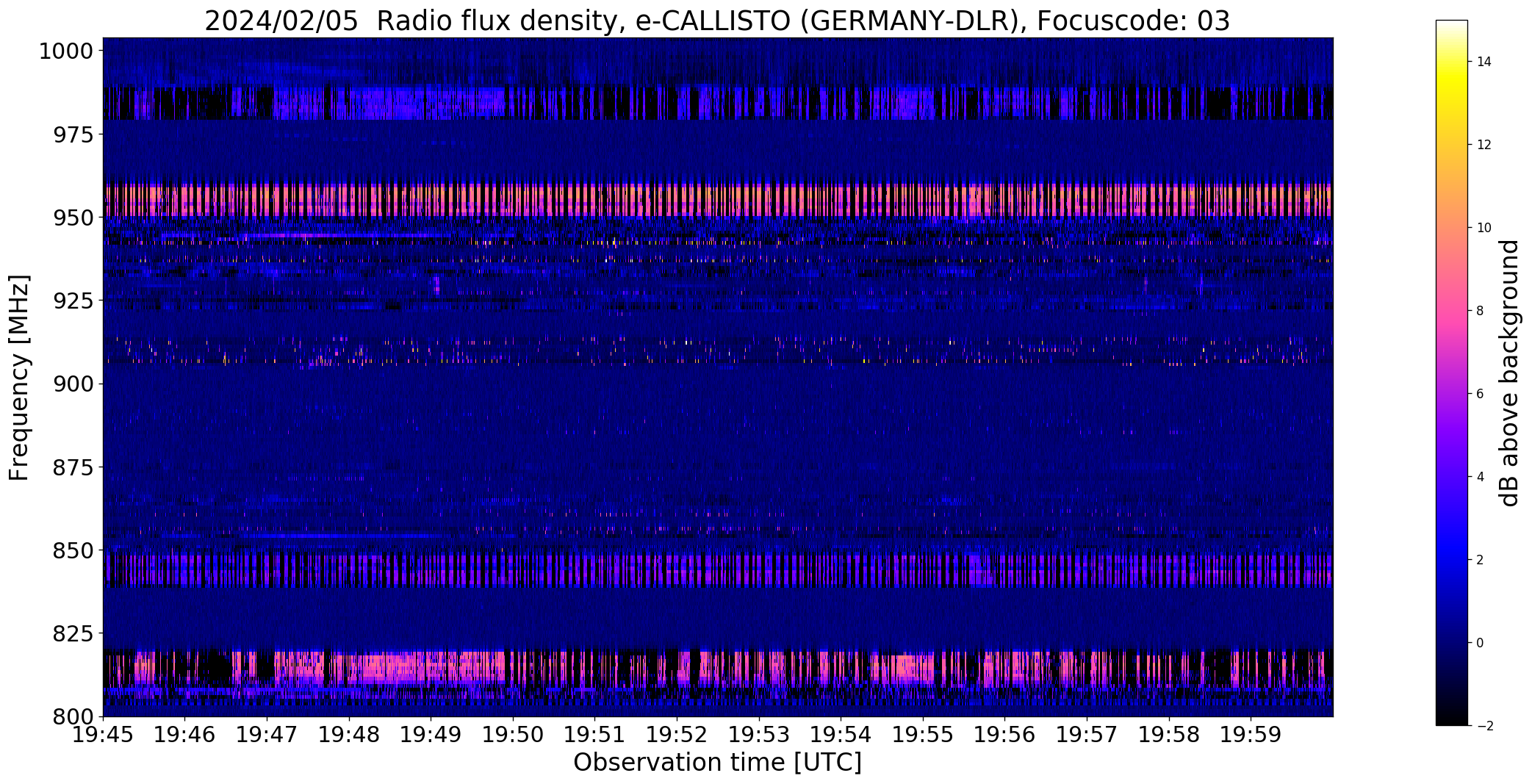Click the 'dB above background' colorbar label

(1509, 373)
